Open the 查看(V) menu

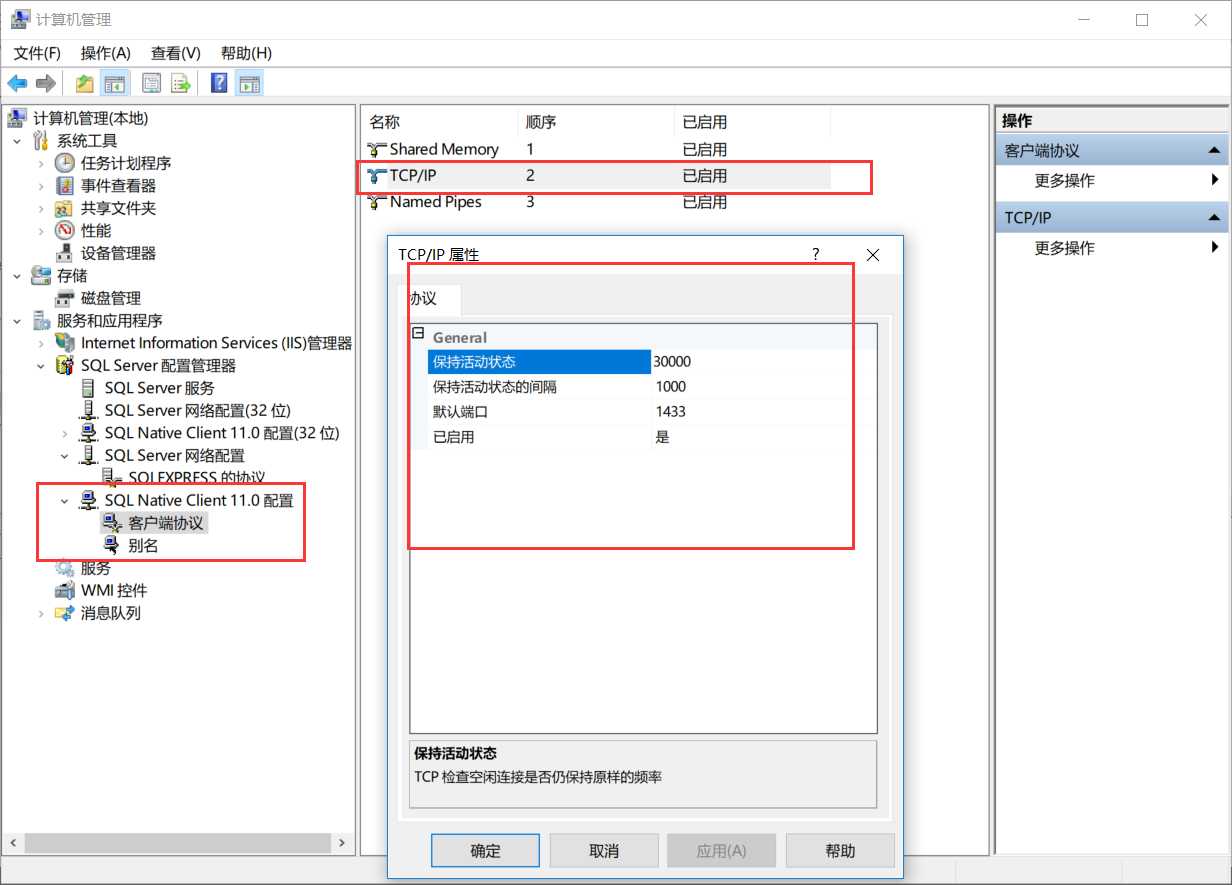point(176,53)
